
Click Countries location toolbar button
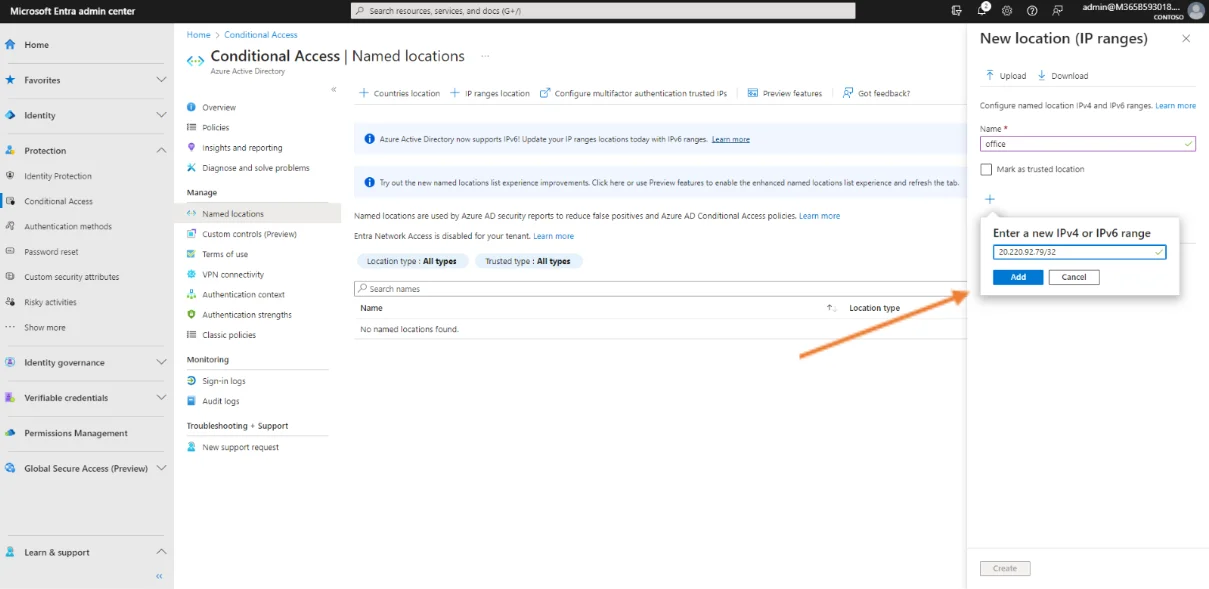pos(399,93)
